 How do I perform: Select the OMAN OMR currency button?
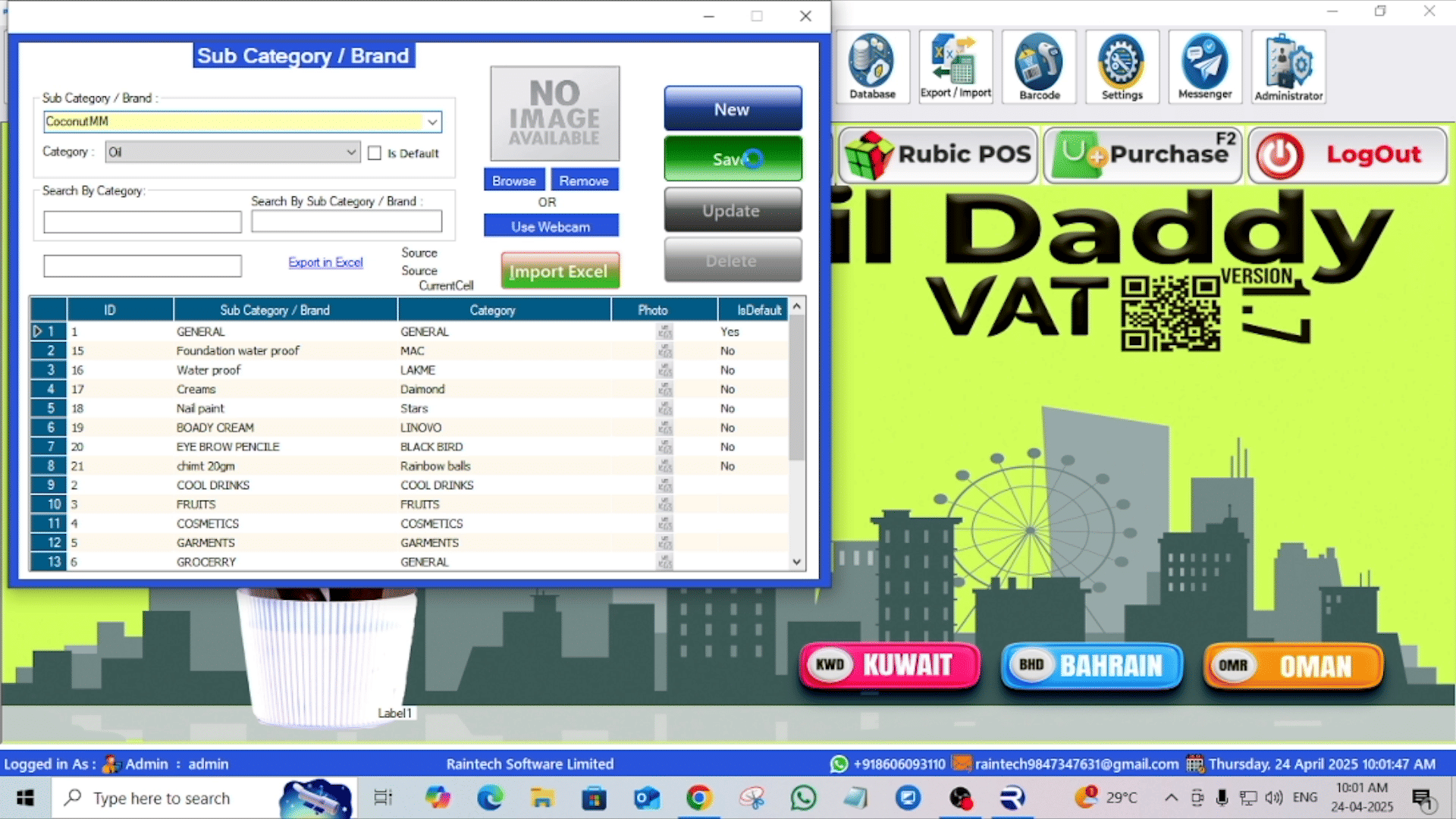[1294, 665]
